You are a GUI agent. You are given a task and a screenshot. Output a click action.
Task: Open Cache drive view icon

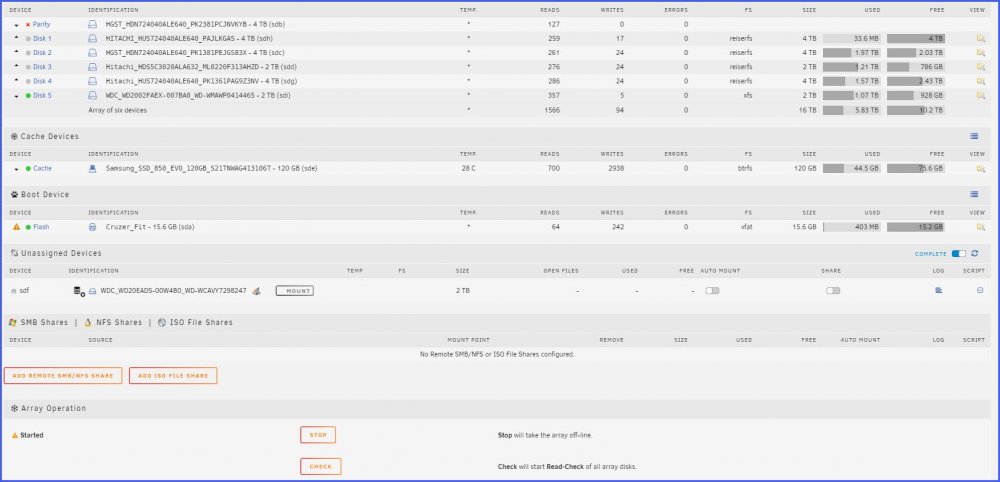click(980, 169)
